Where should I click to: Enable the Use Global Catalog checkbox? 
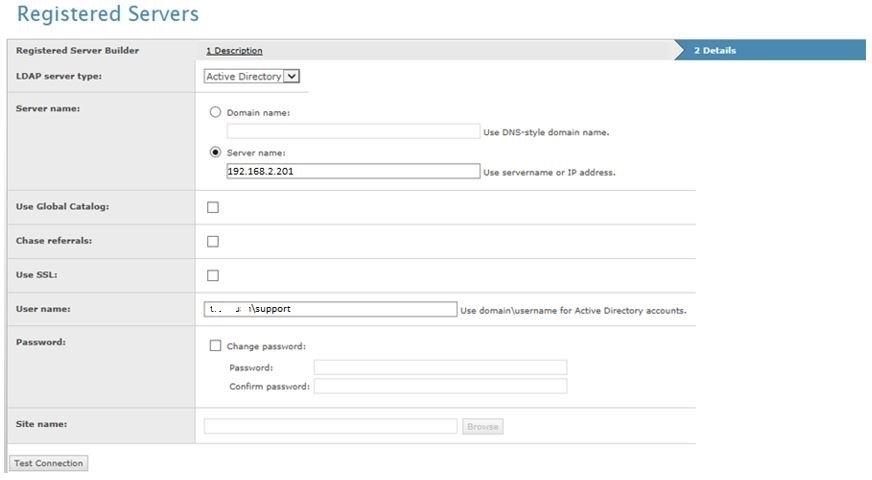click(212, 207)
